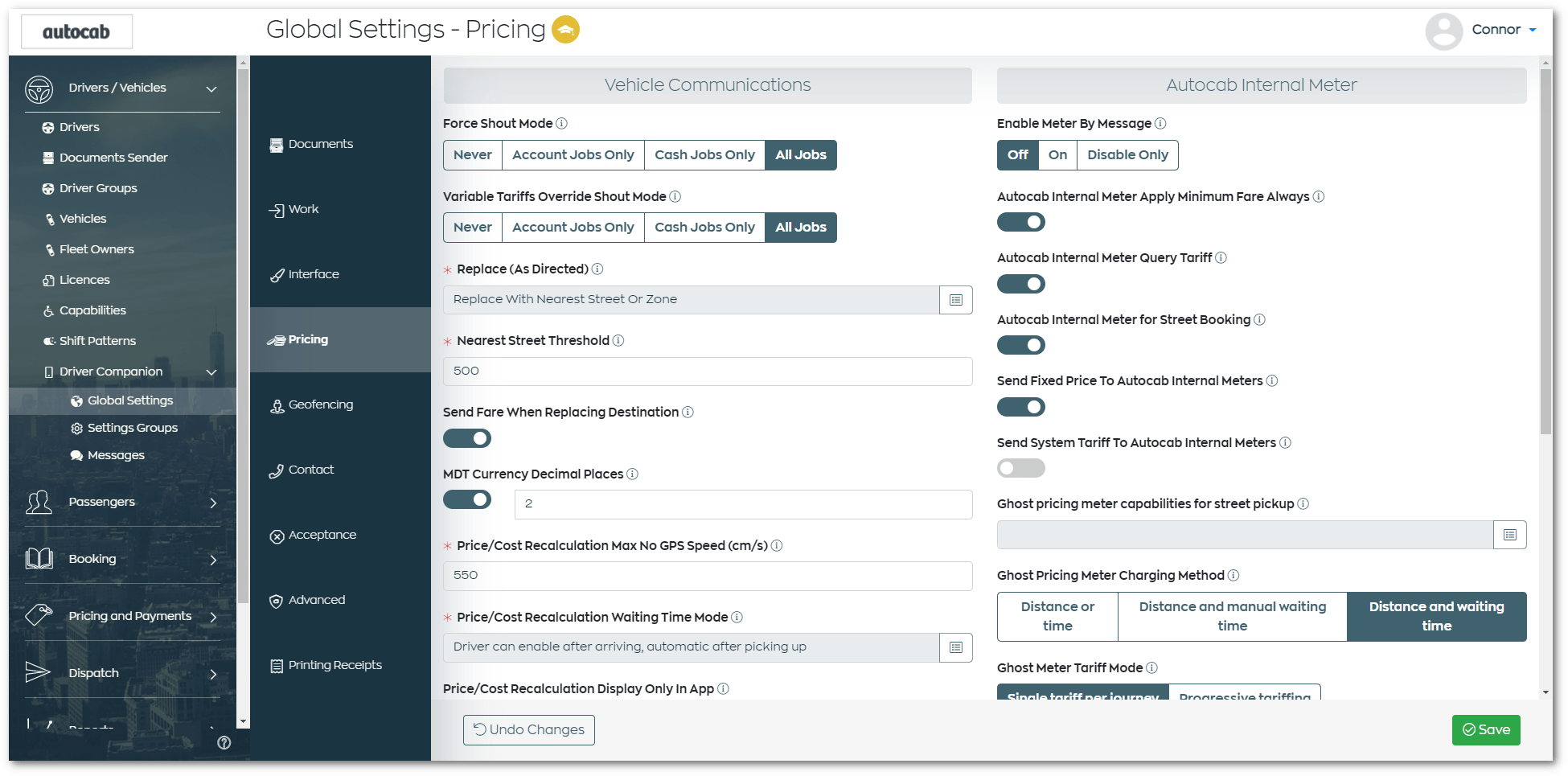Select the Documents settings icon

[x=277, y=143]
